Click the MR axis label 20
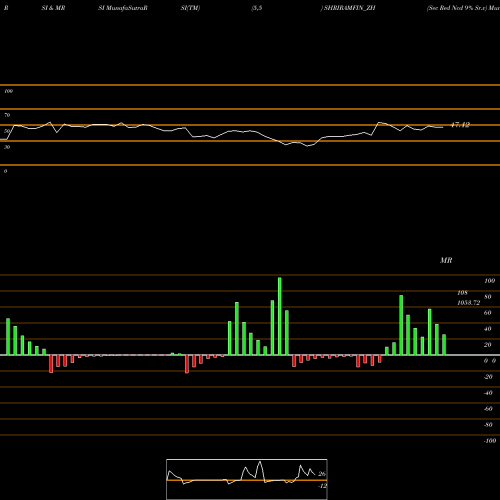 pyautogui.click(x=488, y=345)
